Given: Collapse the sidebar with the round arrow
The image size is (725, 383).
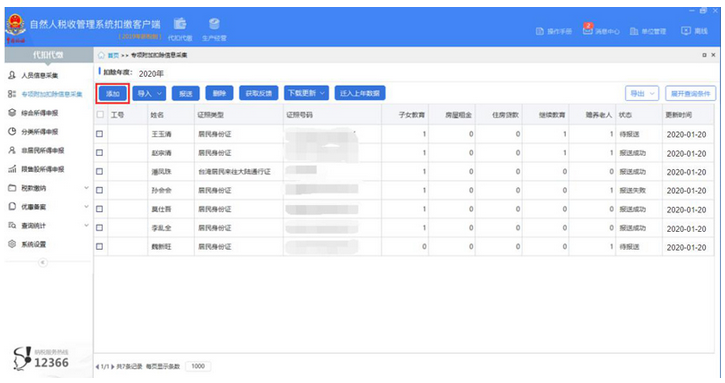Looking at the screenshot, I should click(43, 263).
